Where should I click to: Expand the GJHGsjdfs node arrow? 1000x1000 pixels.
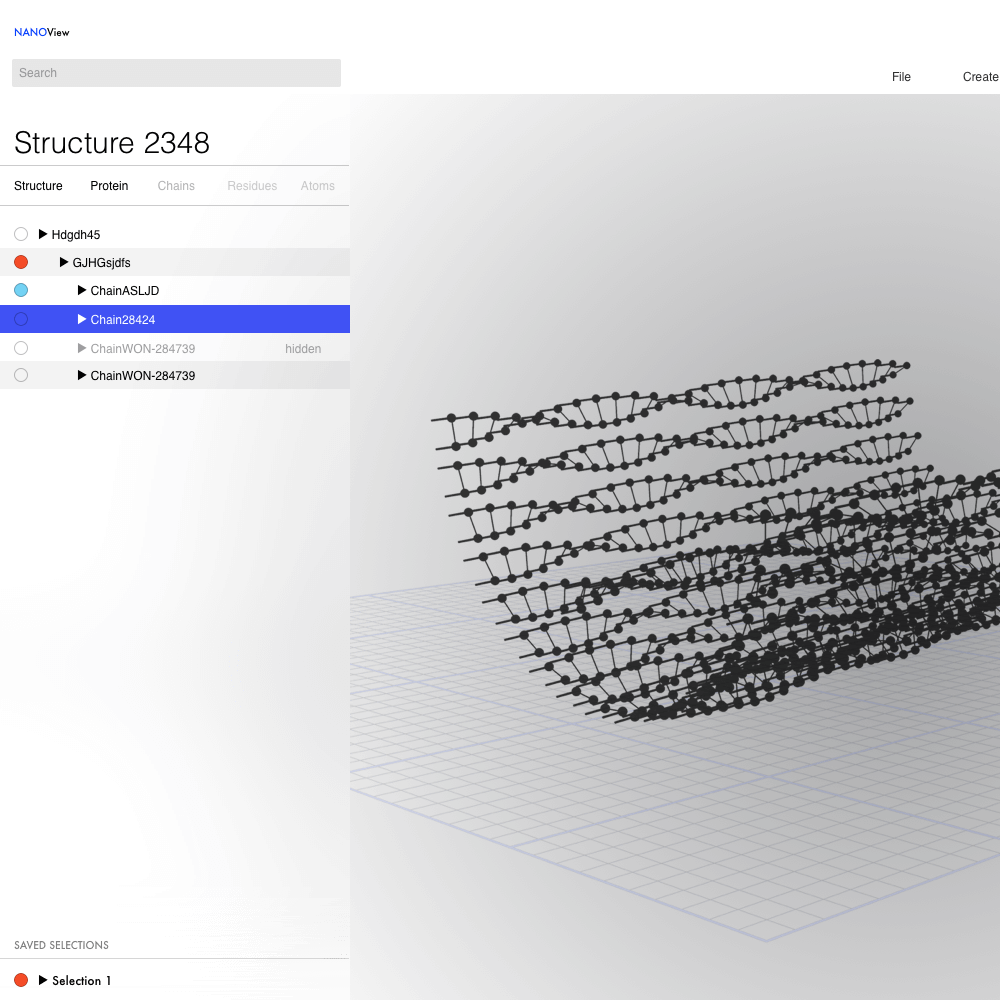(x=64, y=262)
